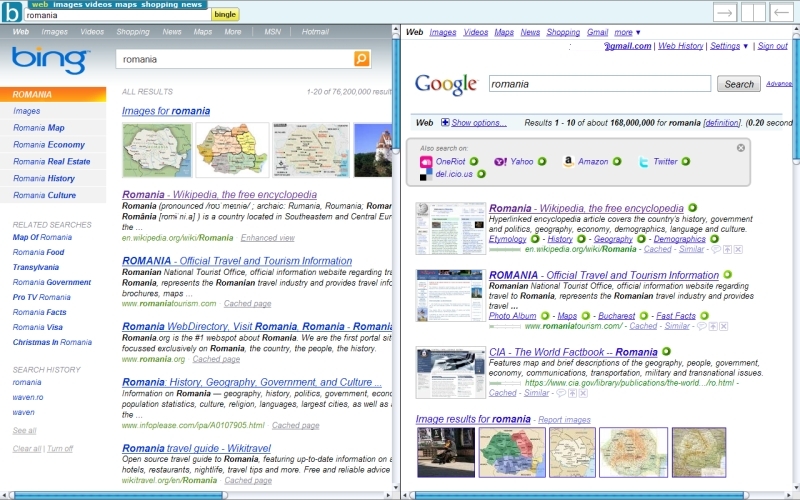Select the split-view pane layout button
This screenshot has height=500, width=800.
point(753,13)
